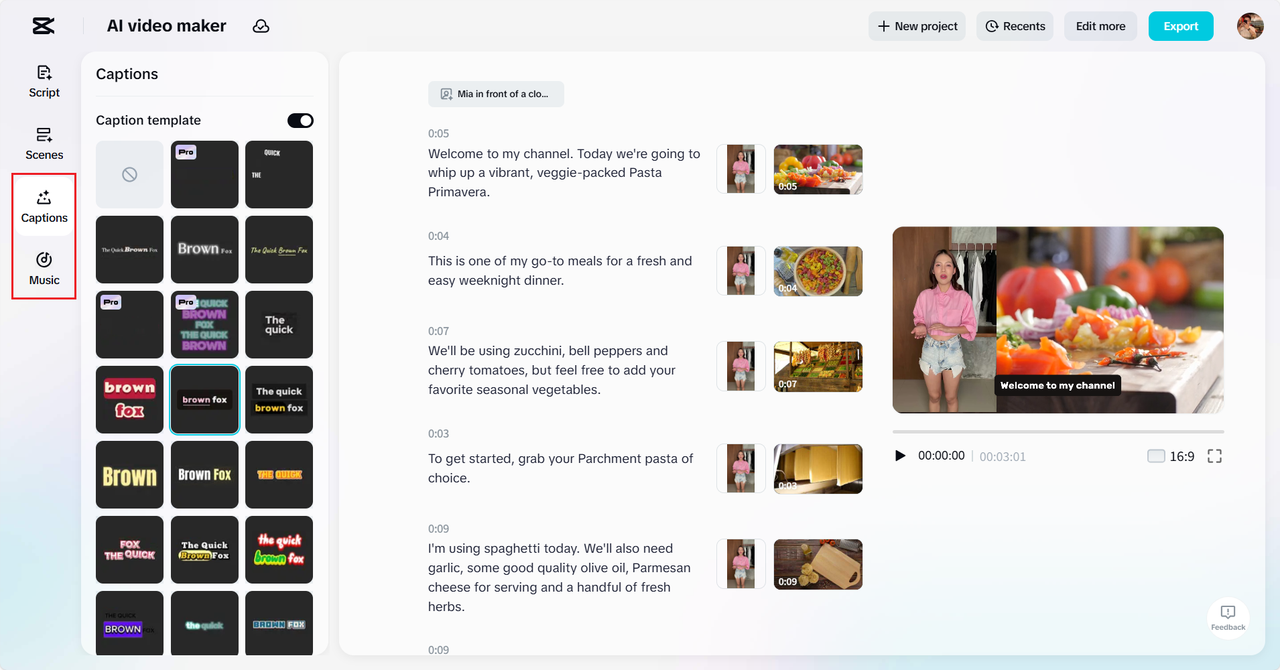Screen dimensions: 1280x670
Task: Click 'To get started, grab your Parchment pasta' text
Action: (x=560, y=468)
